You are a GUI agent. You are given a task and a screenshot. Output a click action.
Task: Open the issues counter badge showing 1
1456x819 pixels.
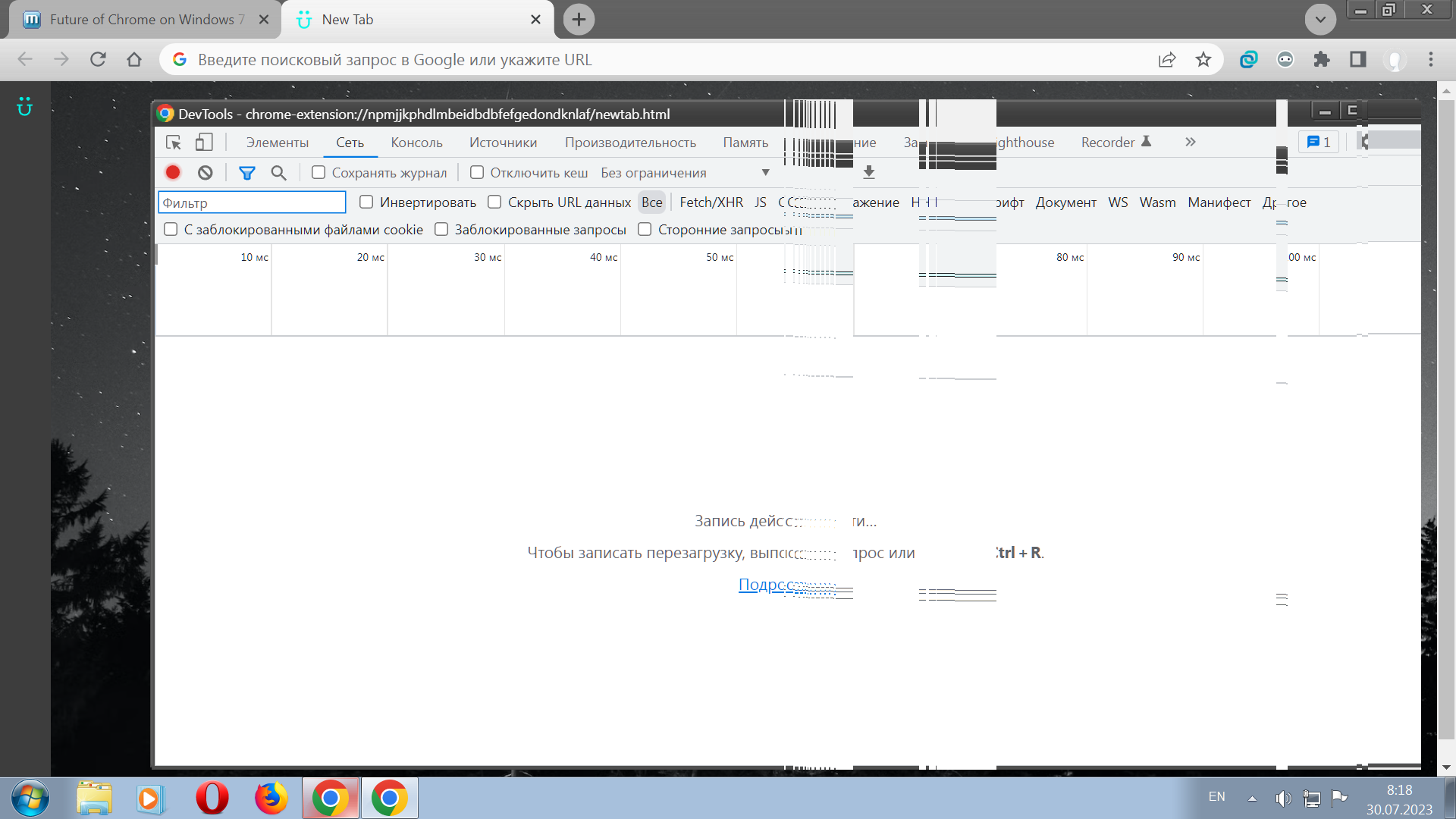(1319, 142)
